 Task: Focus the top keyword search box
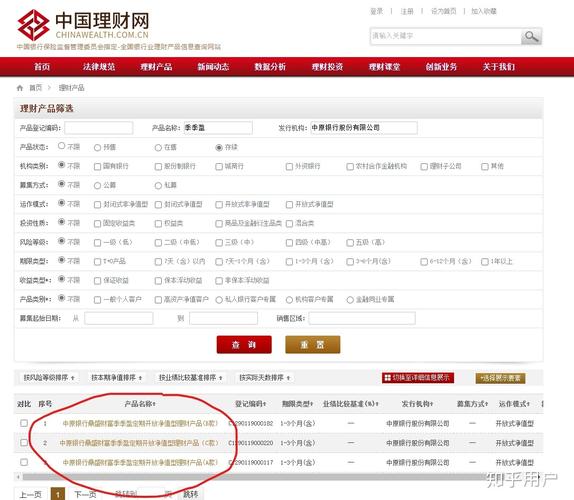pos(446,36)
